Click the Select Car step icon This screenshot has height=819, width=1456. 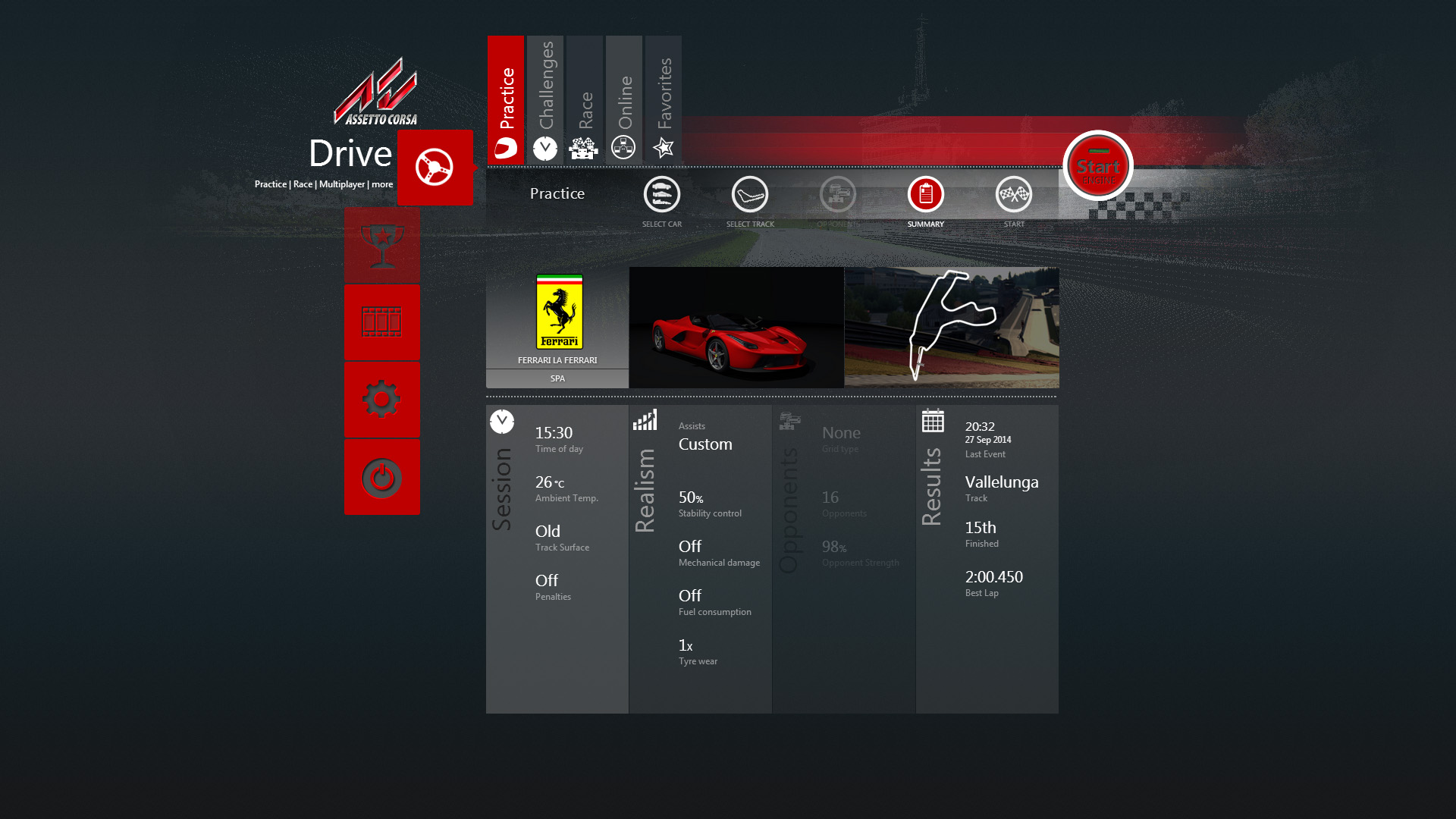661,195
